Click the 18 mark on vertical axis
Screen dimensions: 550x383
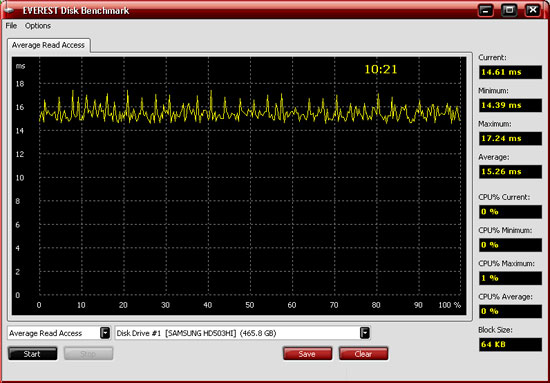[x=20, y=83]
